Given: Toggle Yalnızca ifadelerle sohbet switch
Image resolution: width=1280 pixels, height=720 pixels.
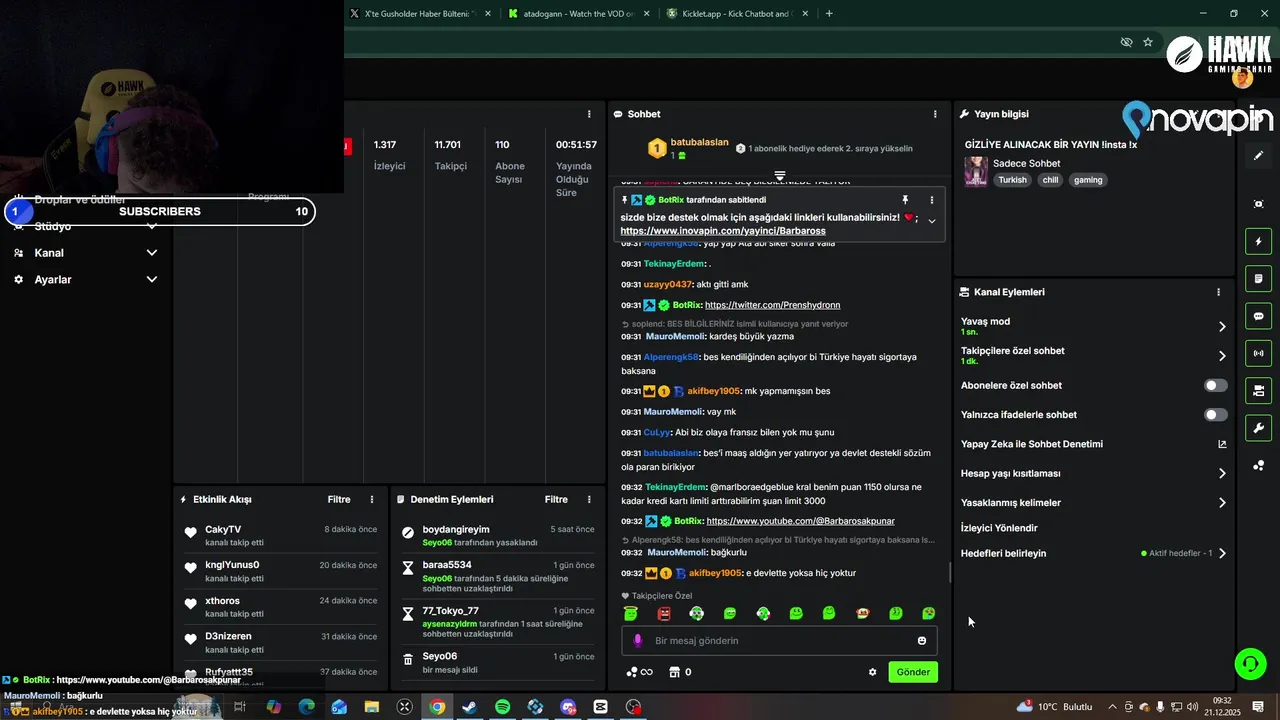Looking at the screenshot, I should coord(1215,414).
